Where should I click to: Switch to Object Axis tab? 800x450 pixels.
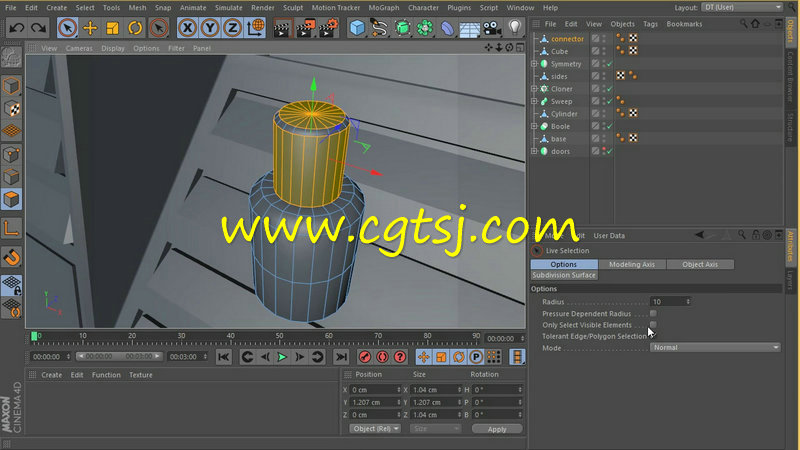pyautogui.click(x=700, y=264)
